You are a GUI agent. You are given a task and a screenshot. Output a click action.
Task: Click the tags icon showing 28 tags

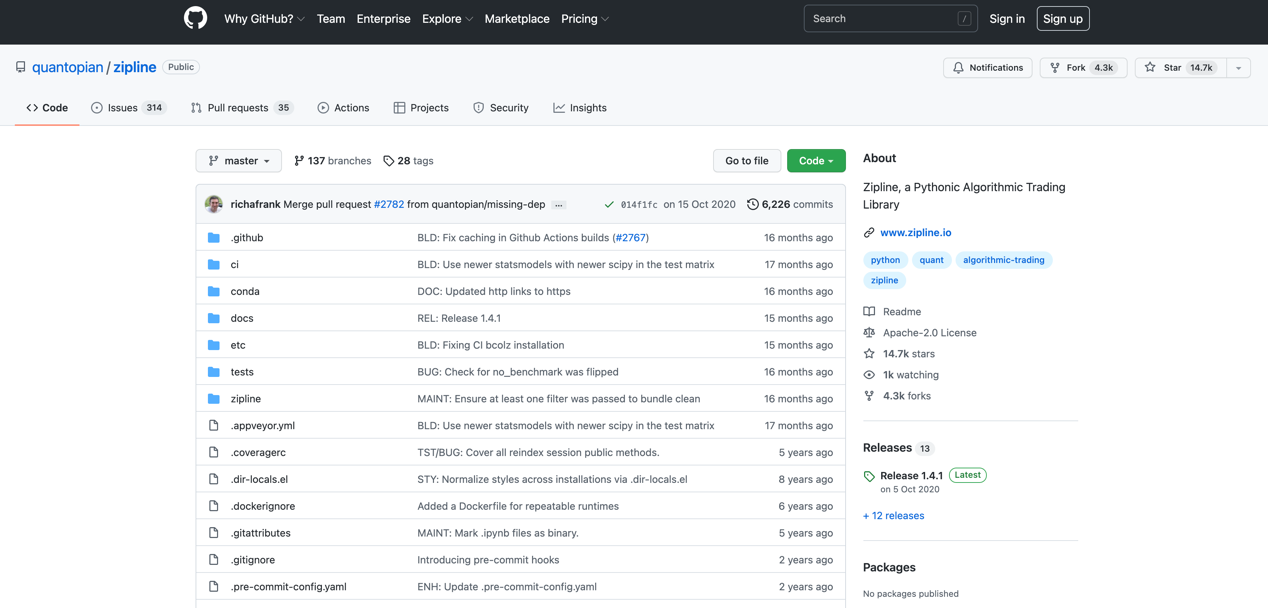(389, 161)
